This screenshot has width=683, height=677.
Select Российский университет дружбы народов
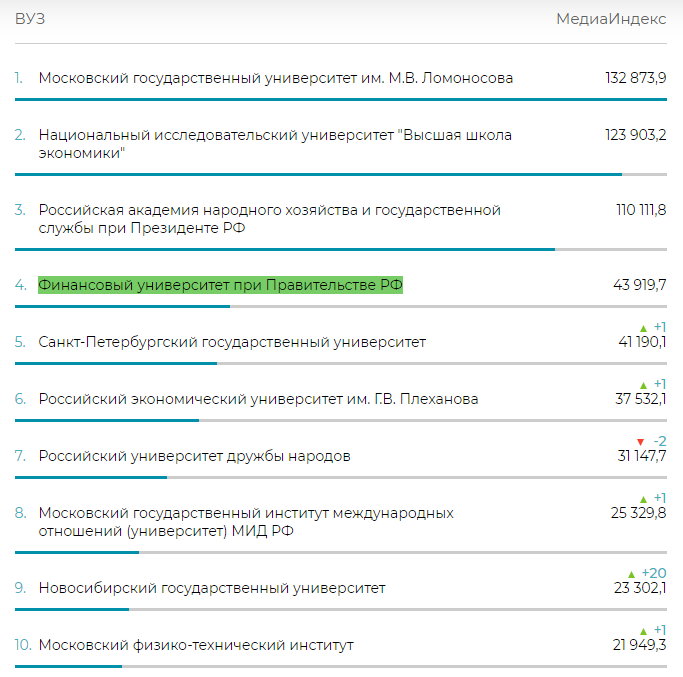point(195,456)
